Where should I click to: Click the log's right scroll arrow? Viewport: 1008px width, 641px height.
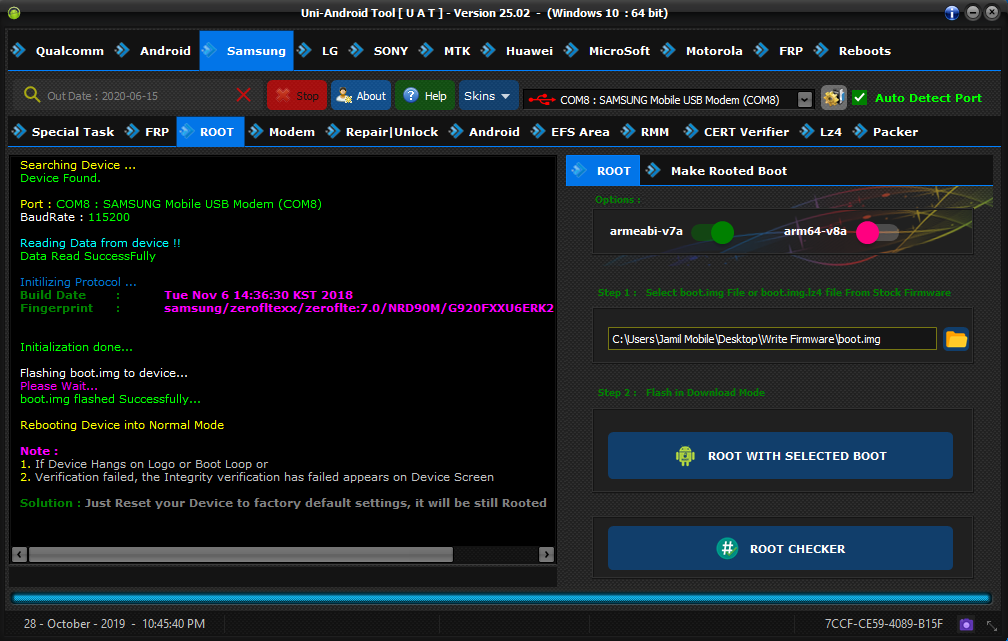coord(546,554)
